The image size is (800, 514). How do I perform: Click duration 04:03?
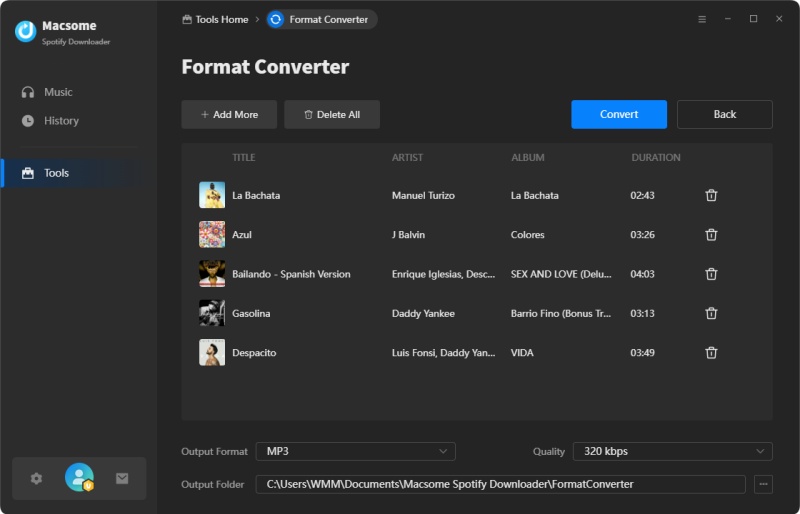click(642, 274)
